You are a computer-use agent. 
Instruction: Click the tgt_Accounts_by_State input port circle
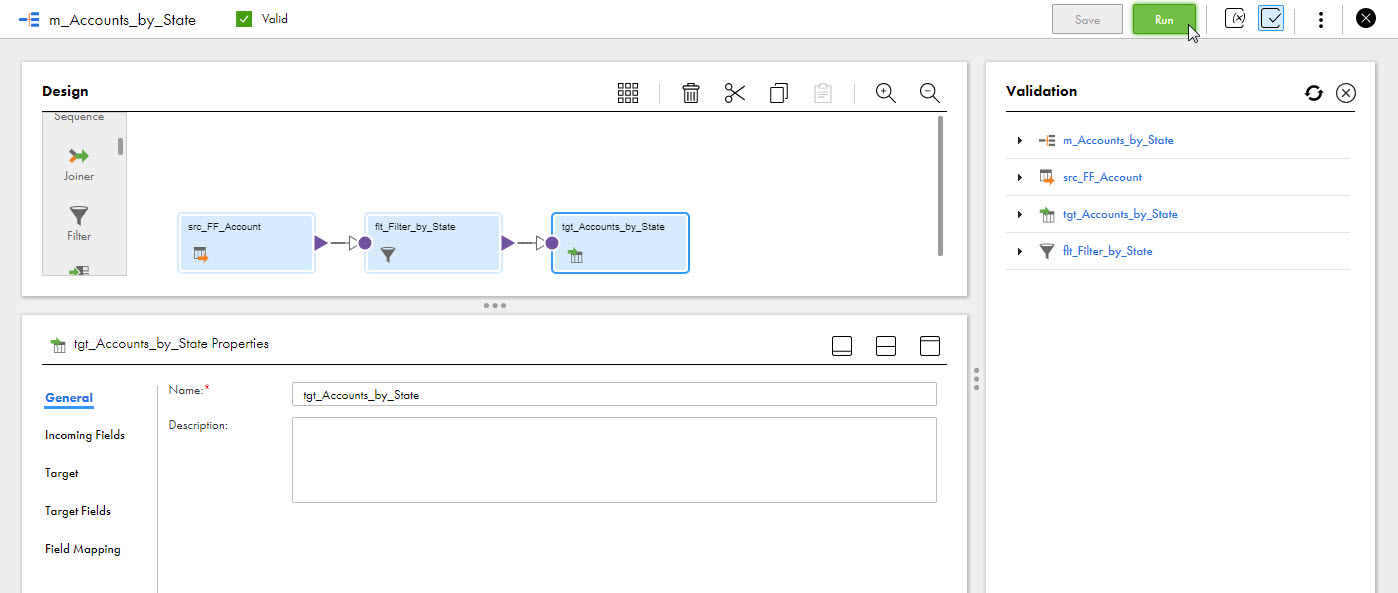point(552,243)
